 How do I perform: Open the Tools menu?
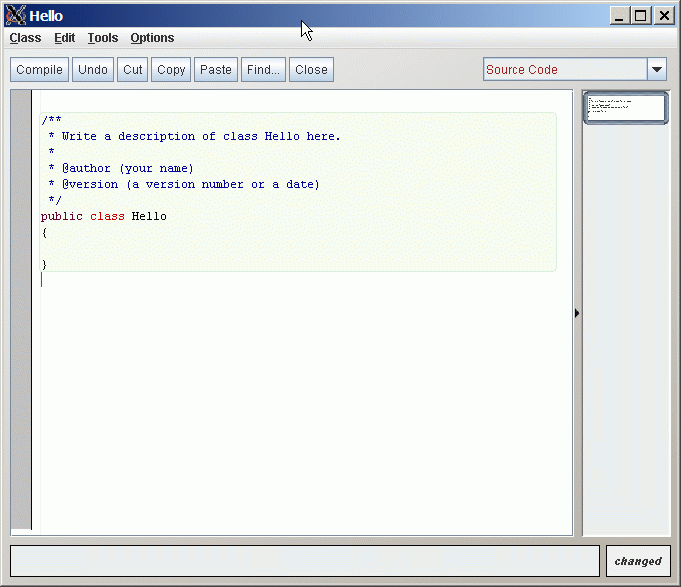(x=102, y=38)
